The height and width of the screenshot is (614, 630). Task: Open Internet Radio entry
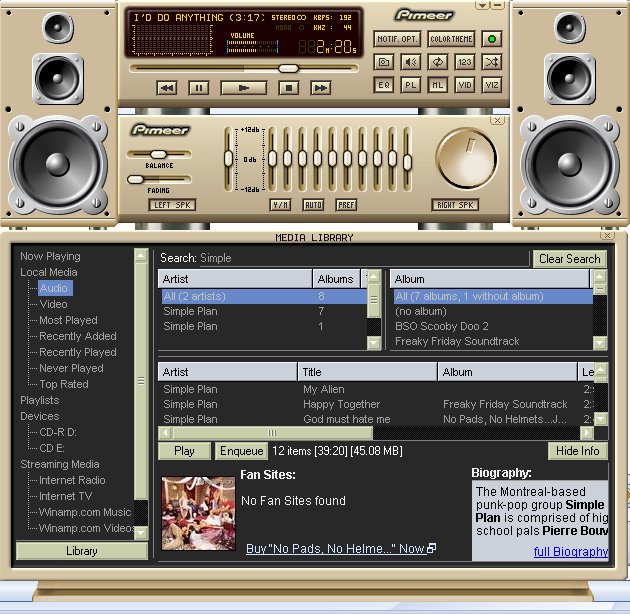[x=72, y=480]
